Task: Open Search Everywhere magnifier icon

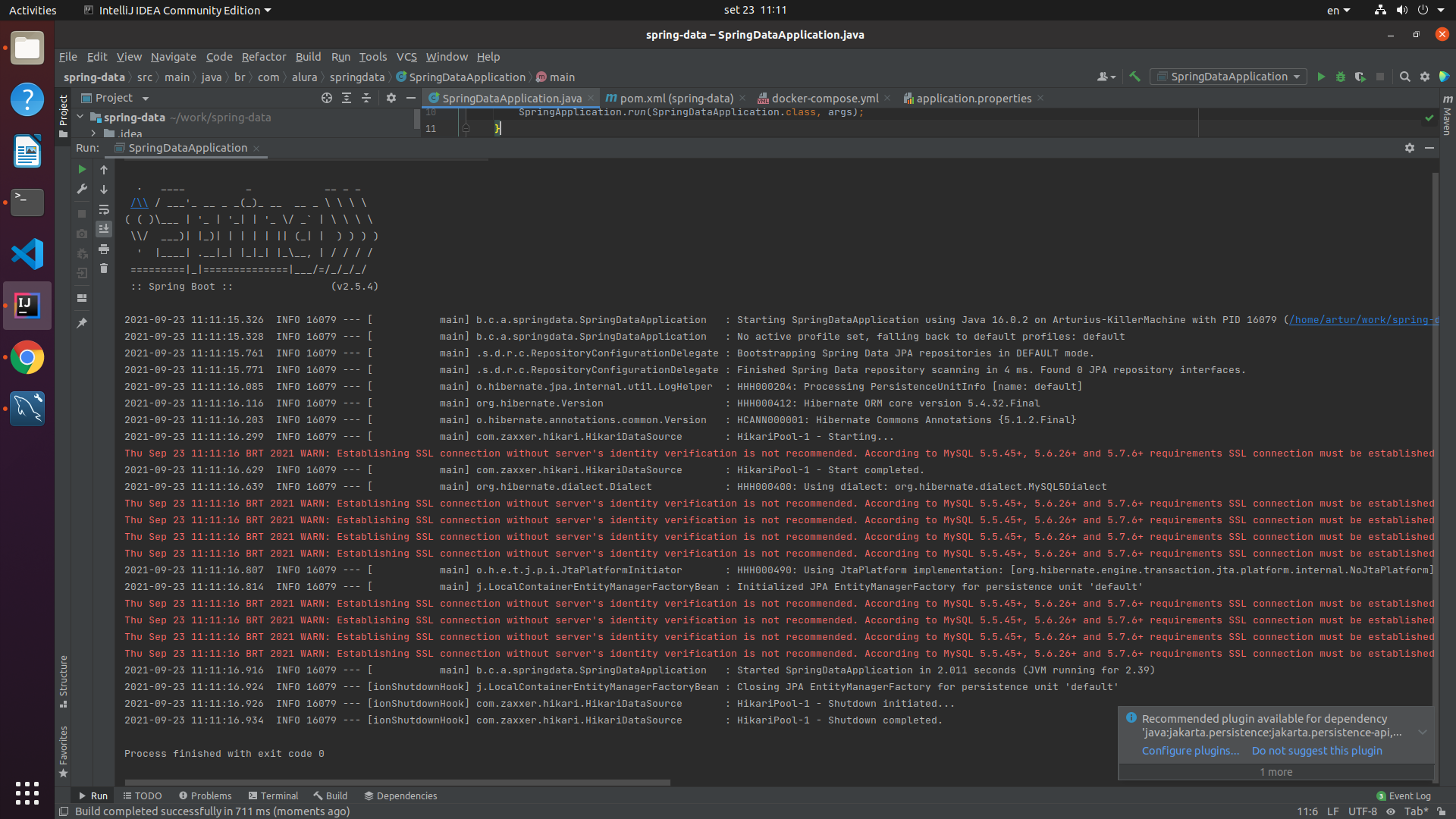Action: tap(1404, 77)
